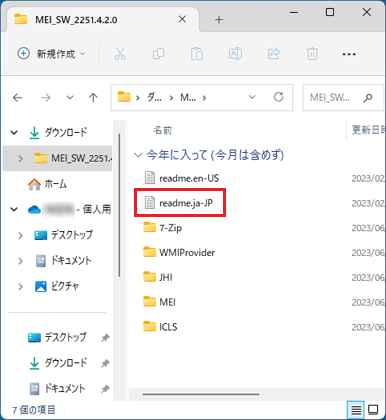Click the Share icon in toolbar
386x420 pixels.
coord(274,54)
